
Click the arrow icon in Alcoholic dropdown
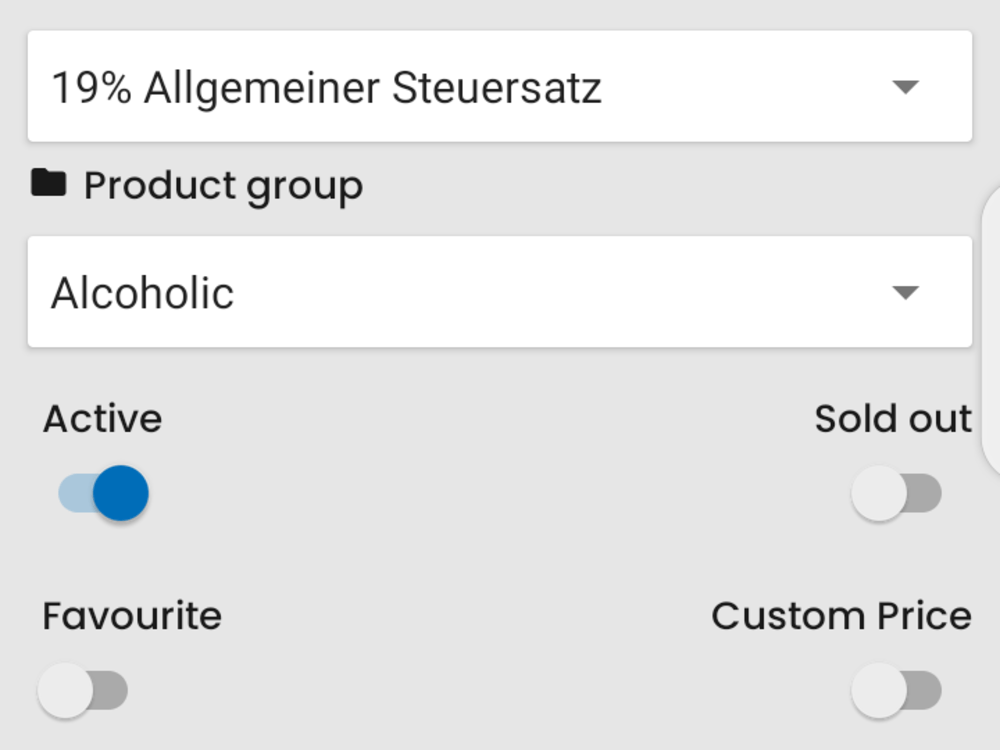pyautogui.click(x=905, y=293)
